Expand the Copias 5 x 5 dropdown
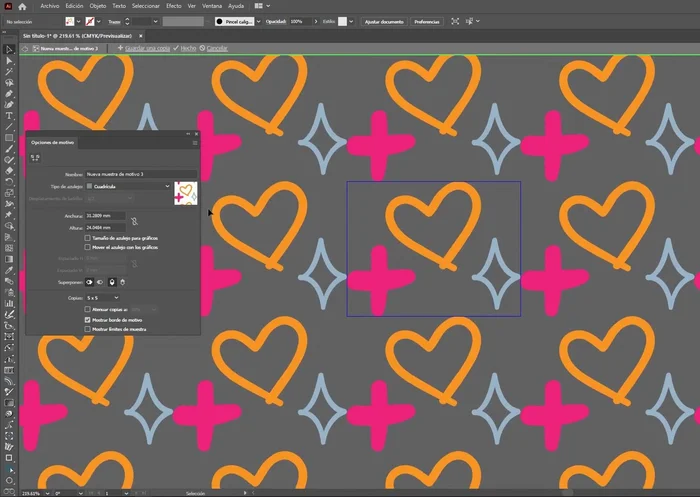The height and width of the screenshot is (497, 700). coord(102,297)
